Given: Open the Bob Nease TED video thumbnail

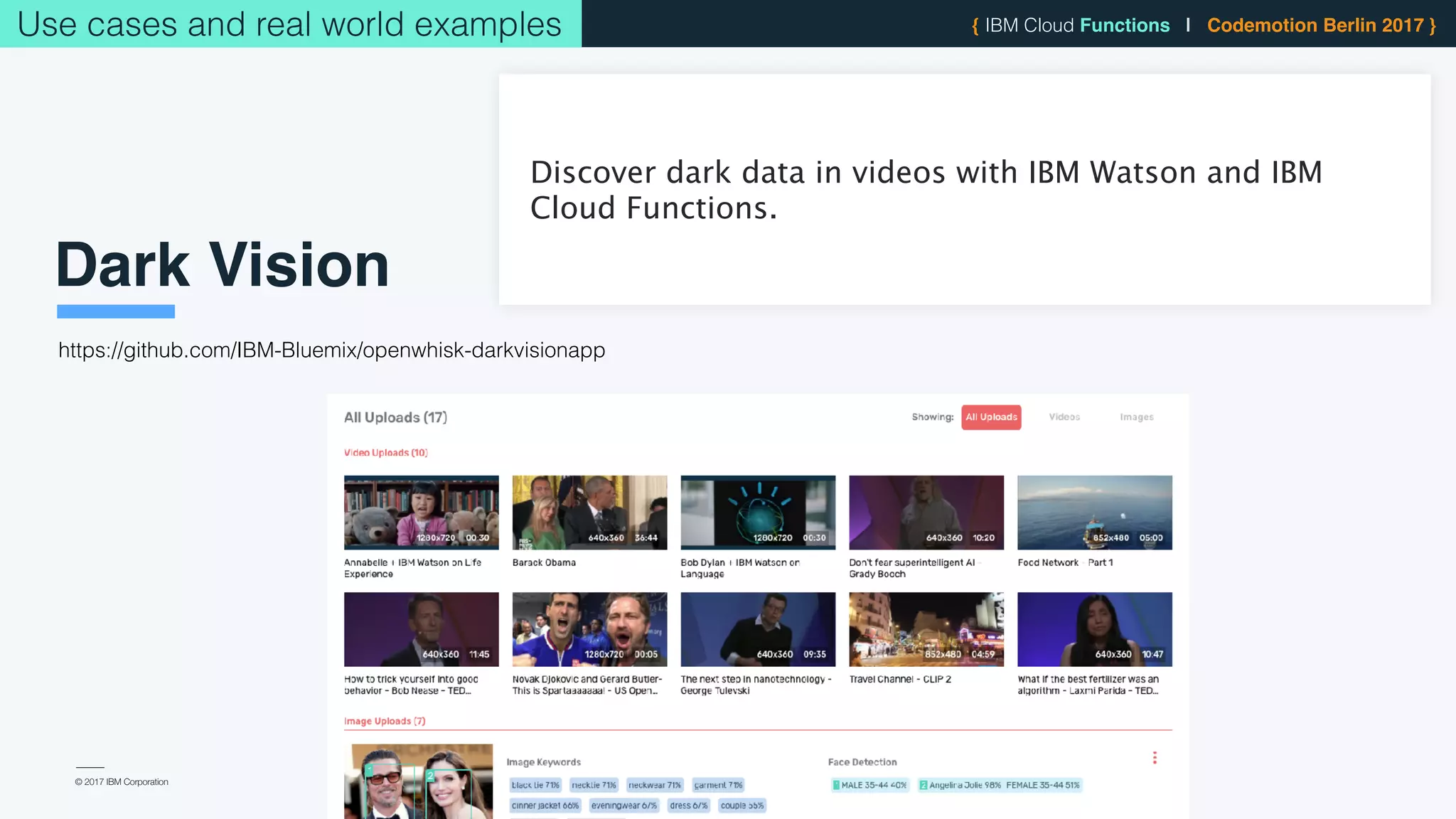Looking at the screenshot, I should pyautogui.click(x=422, y=629).
